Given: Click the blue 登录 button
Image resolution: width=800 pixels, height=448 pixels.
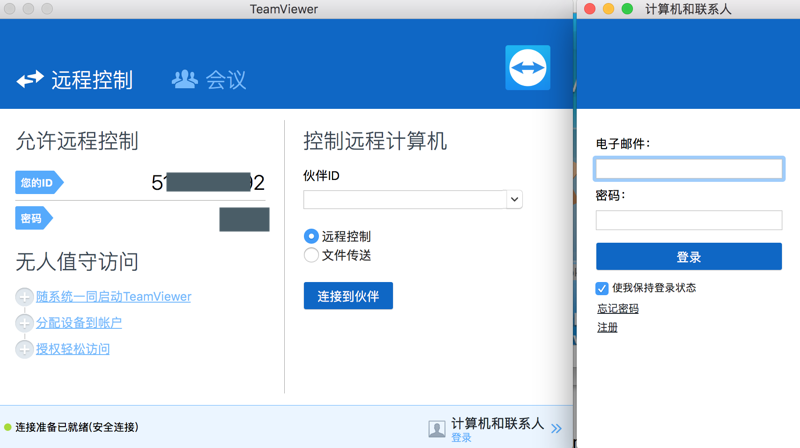Looking at the screenshot, I should pos(689,257).
